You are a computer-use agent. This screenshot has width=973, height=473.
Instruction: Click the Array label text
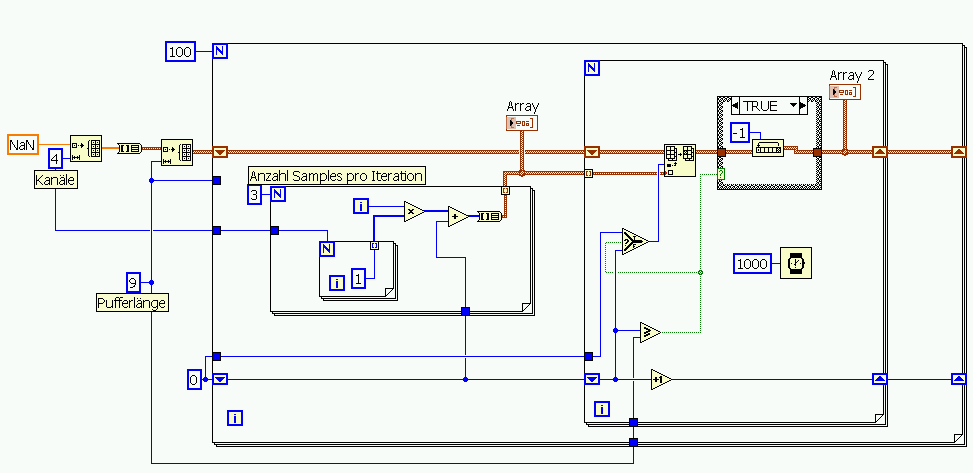pos(522,107)
